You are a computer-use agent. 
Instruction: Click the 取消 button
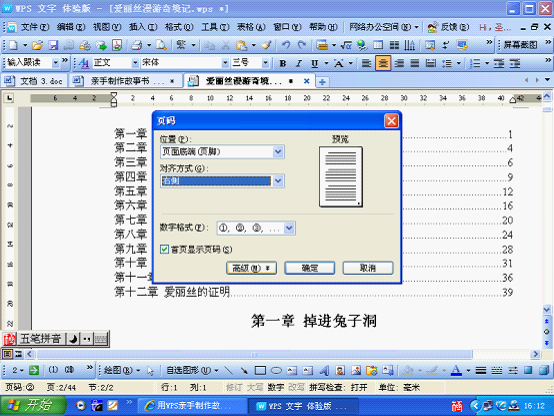[368, 268]
